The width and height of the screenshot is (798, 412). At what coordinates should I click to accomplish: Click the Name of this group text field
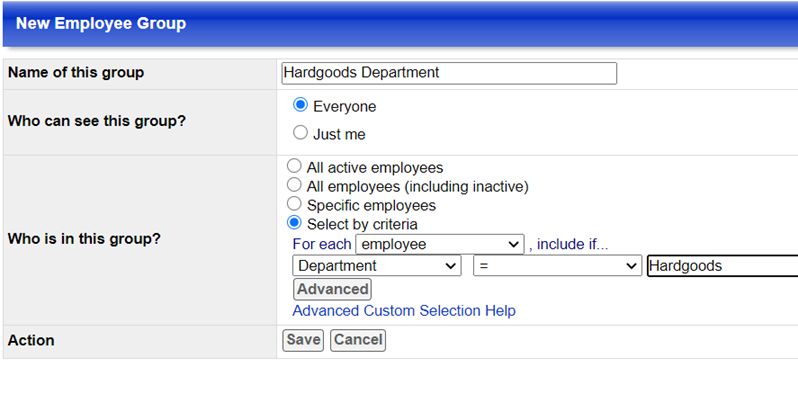(x=449, y=73)
